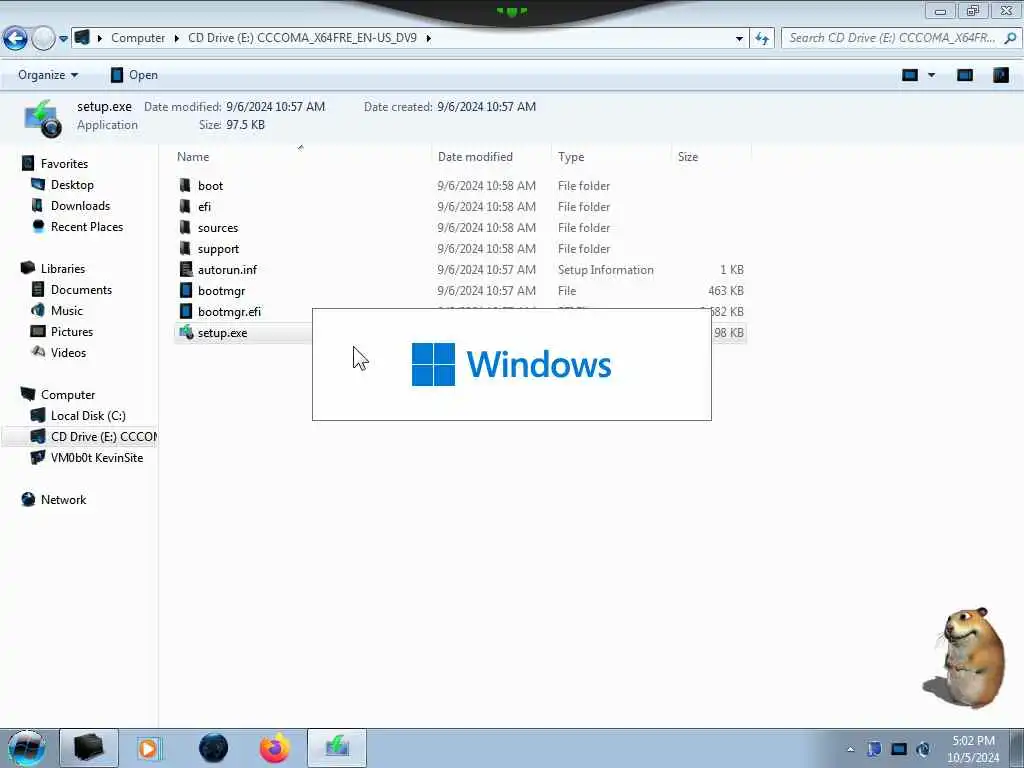Viewport: 1024px width, 768px height.
Task: Click the bootmgr.efi file name
Action: coord(229,312)
